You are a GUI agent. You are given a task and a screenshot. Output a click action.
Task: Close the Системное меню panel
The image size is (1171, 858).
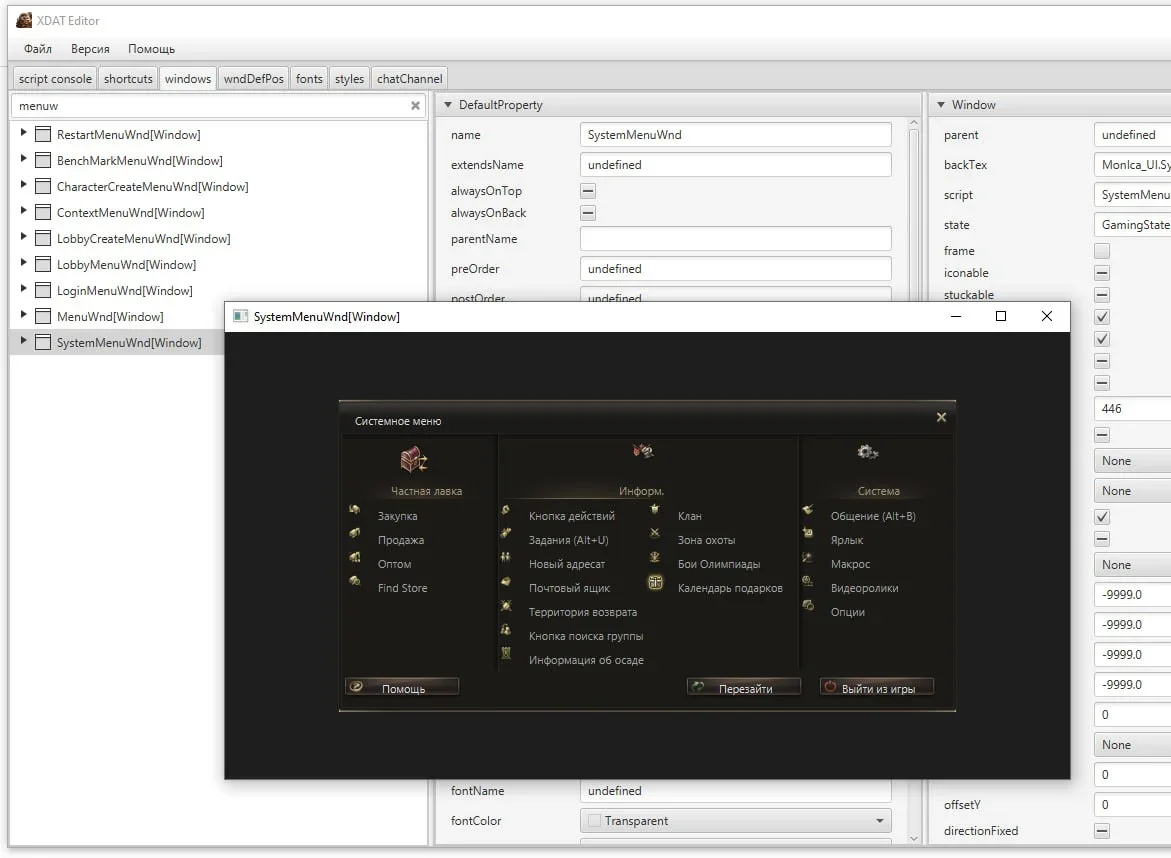[x=941, y=417]
